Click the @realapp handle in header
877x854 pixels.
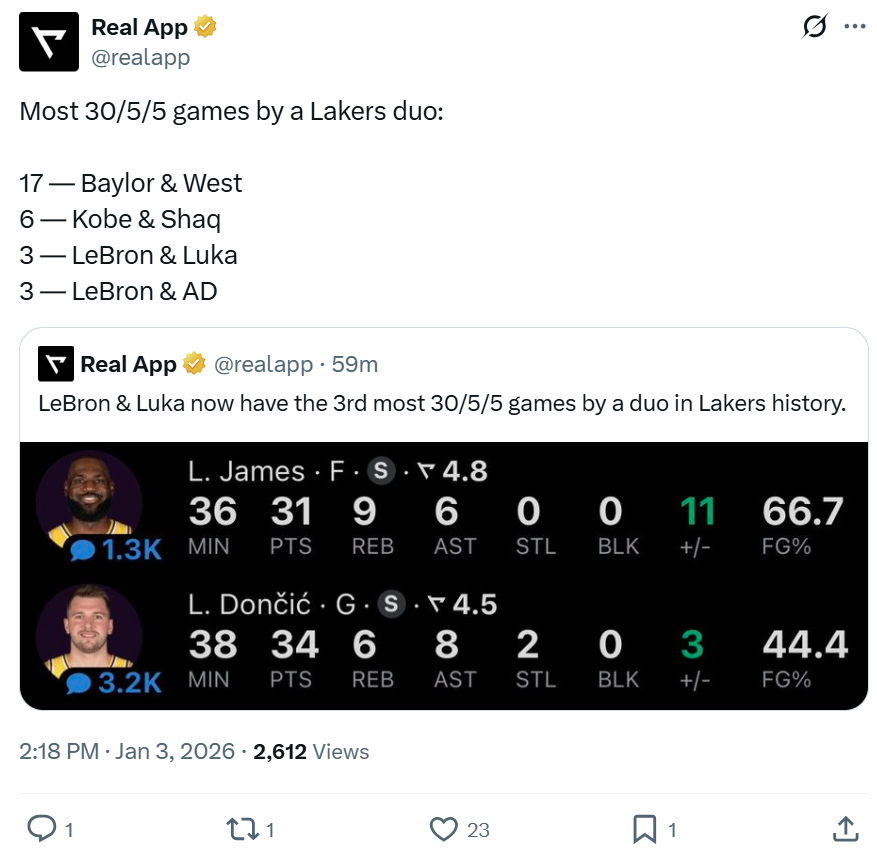(141, 58)
